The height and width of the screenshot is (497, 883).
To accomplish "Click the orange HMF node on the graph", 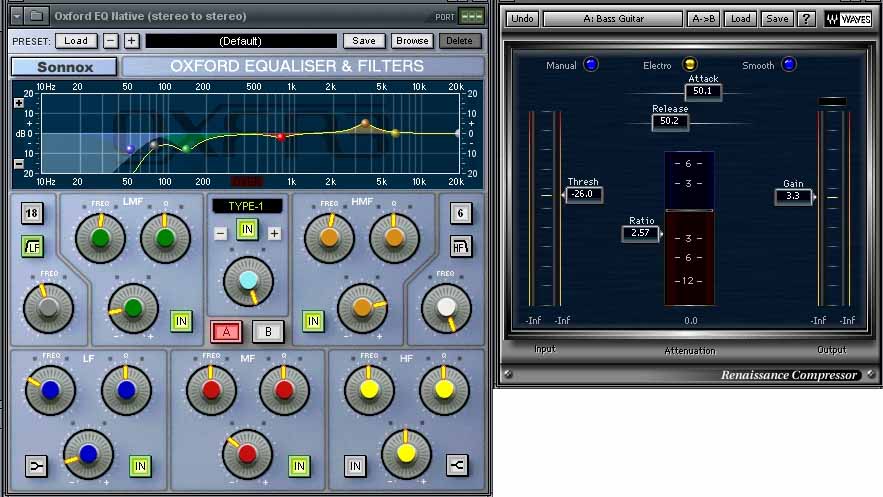I will (365, 123).
